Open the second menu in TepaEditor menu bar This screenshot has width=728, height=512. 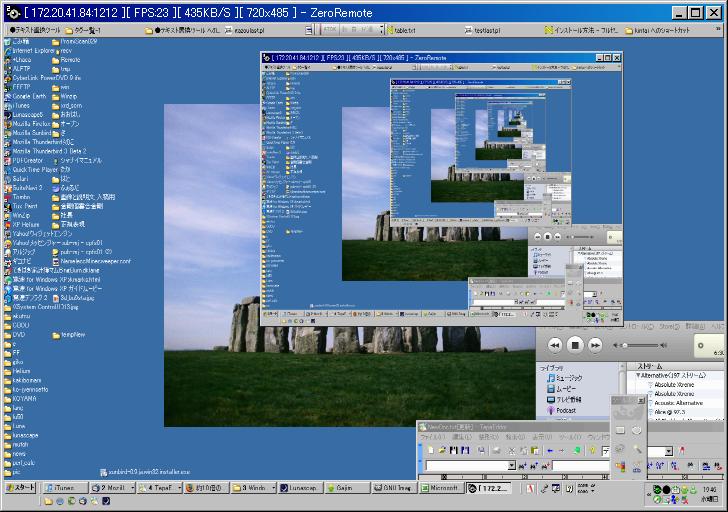[461, 437]
